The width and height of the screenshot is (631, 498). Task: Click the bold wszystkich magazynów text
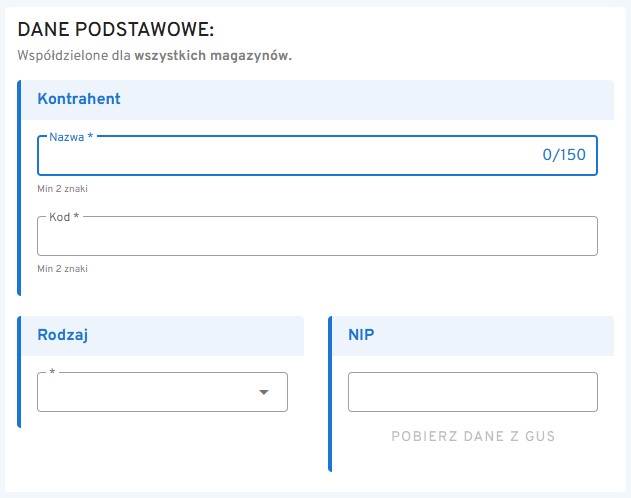tap(213, 56)
